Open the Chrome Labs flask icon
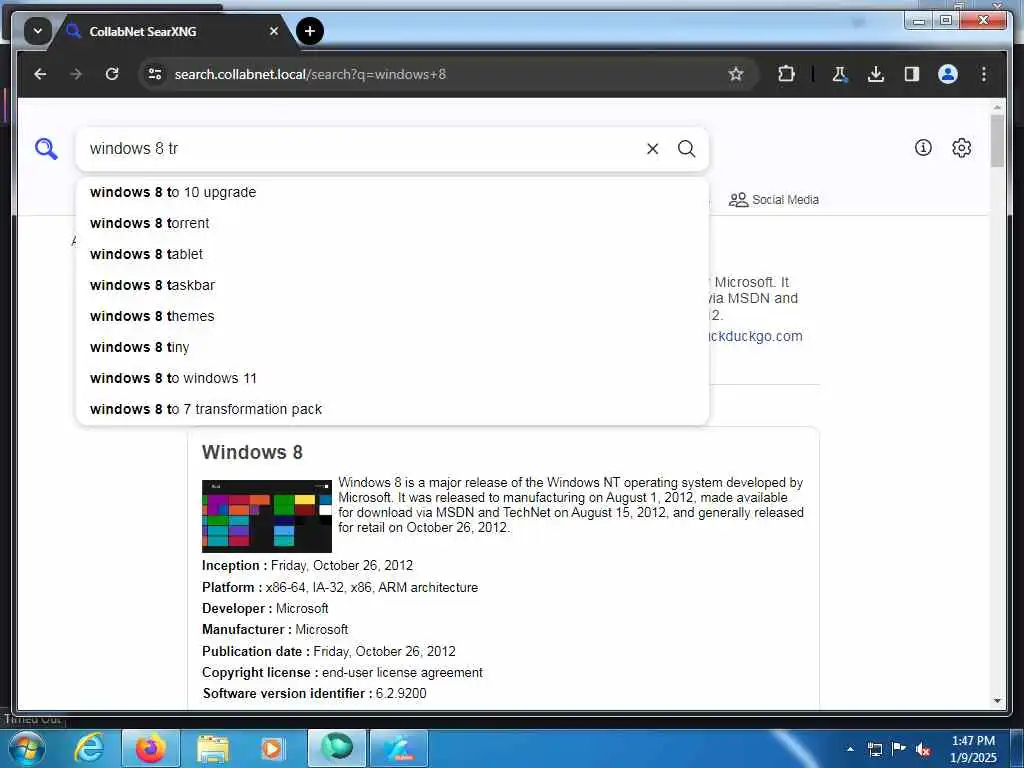This screenshot has width=1024, height=768. coord(839,74)
